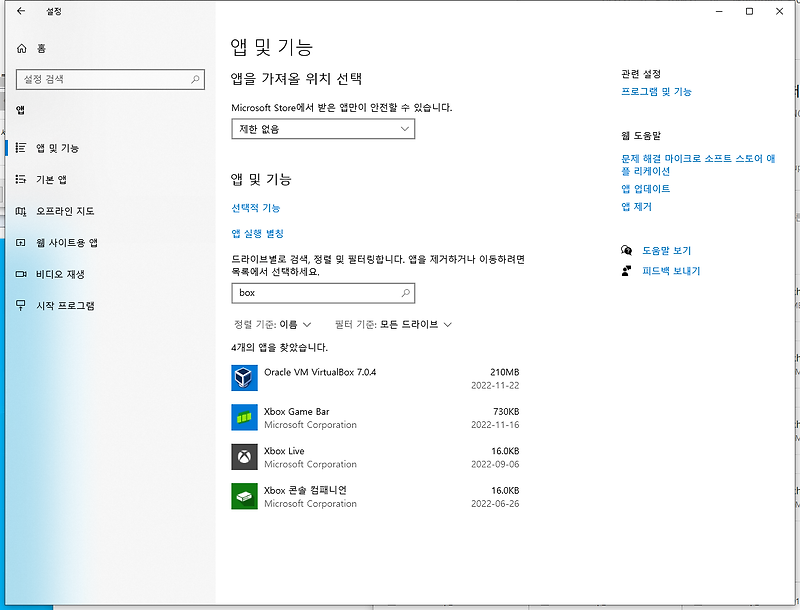Open the 정렬 기준: 이름 sort dropdown
800x610 pixels.
tap(272, 324)
